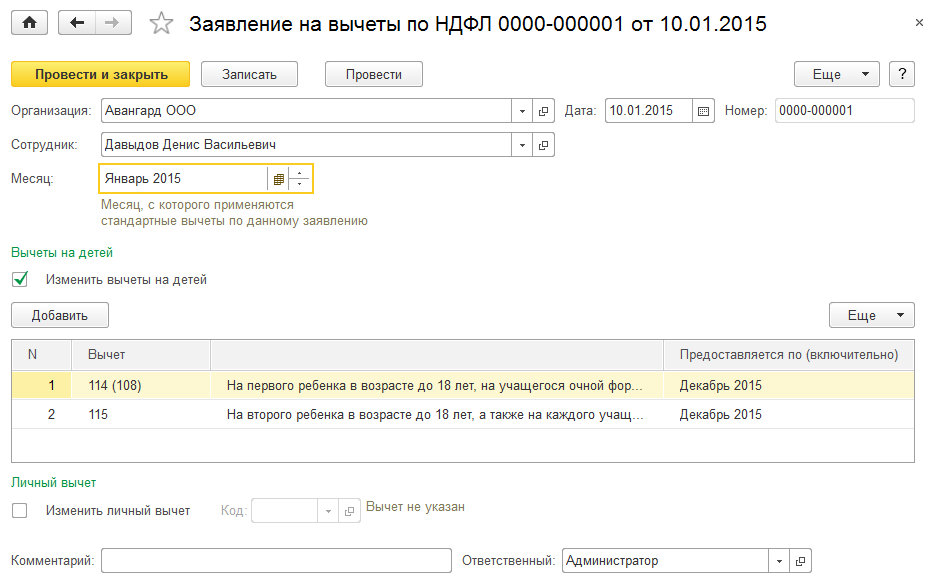Open month selection list icon
Screen dimensions: 938x586
tap(278, 179)
